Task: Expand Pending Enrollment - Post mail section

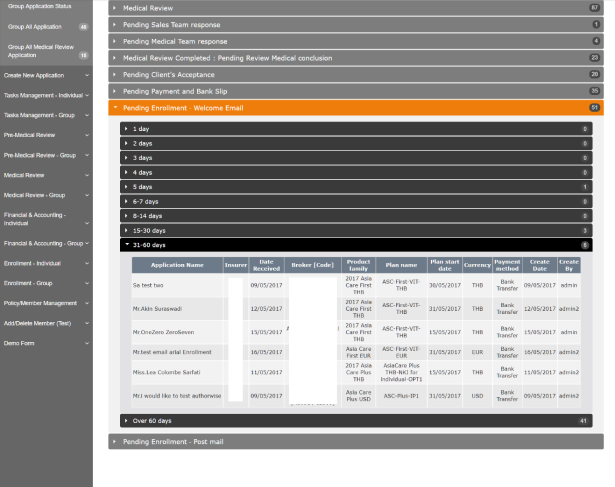Action: (x=356, y=442)
